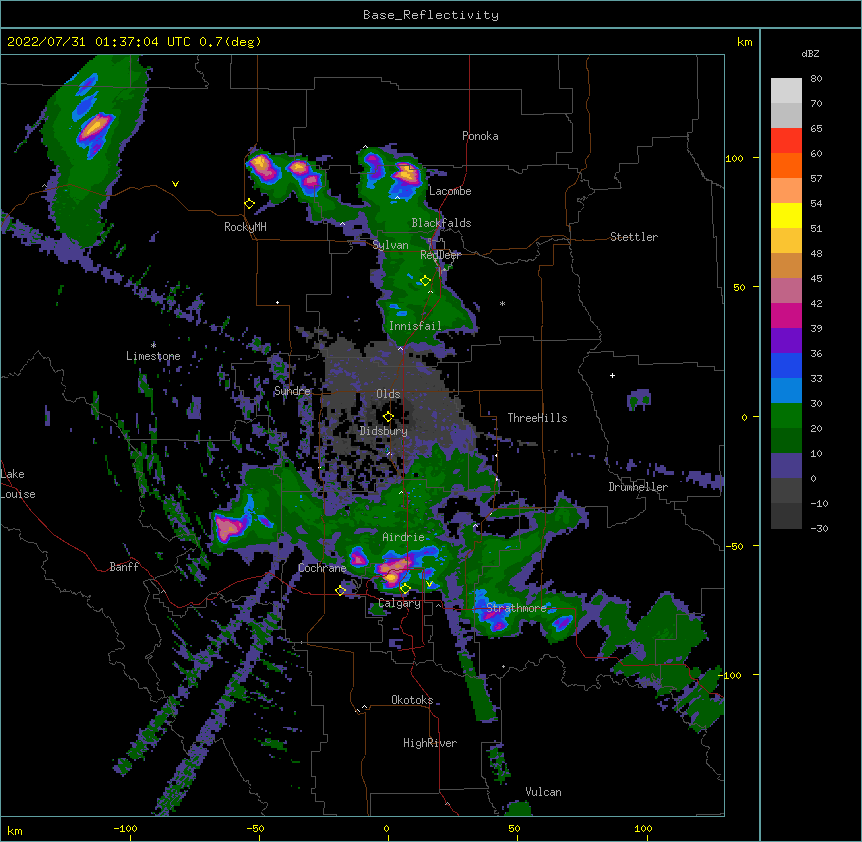Click the Sundre town label
Screen dimensions: 862x842
[292, 391]
